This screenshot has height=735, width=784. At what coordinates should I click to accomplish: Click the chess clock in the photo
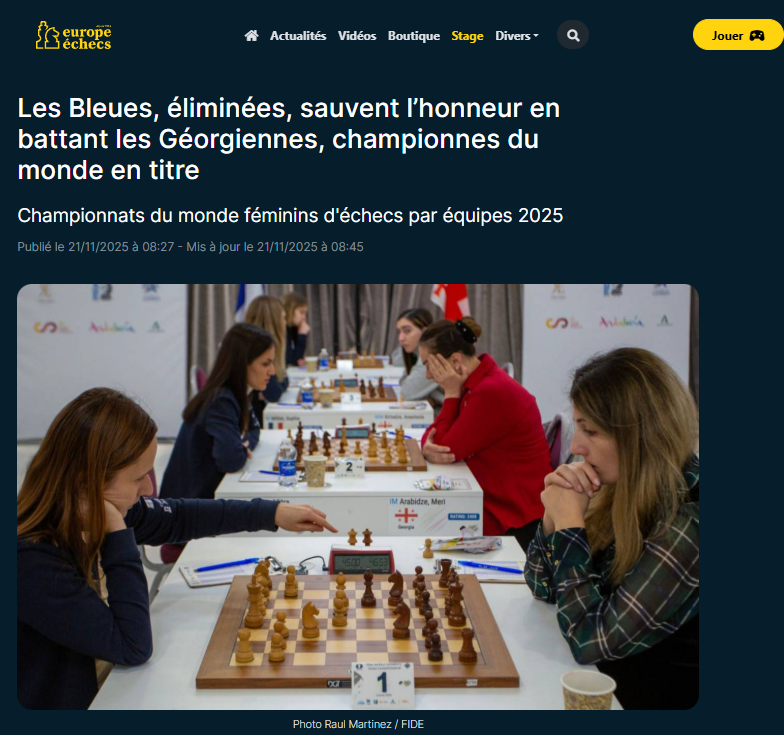360,561
